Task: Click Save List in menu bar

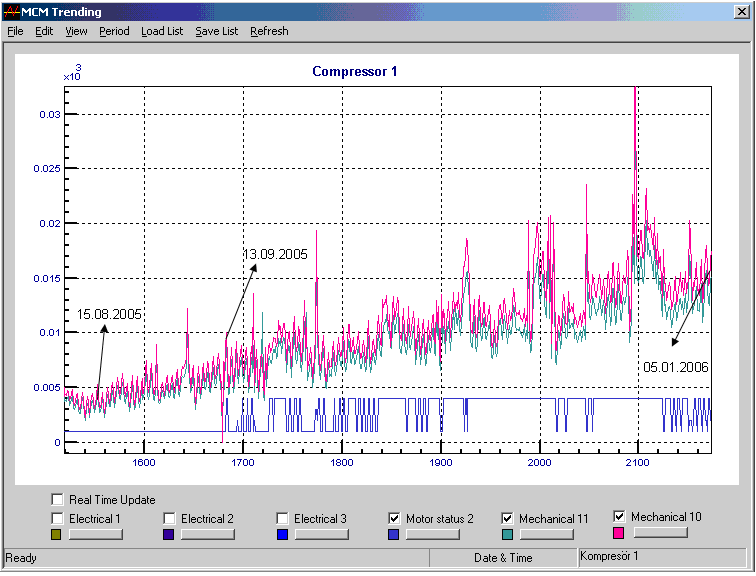Action: [x=216, y=31]
